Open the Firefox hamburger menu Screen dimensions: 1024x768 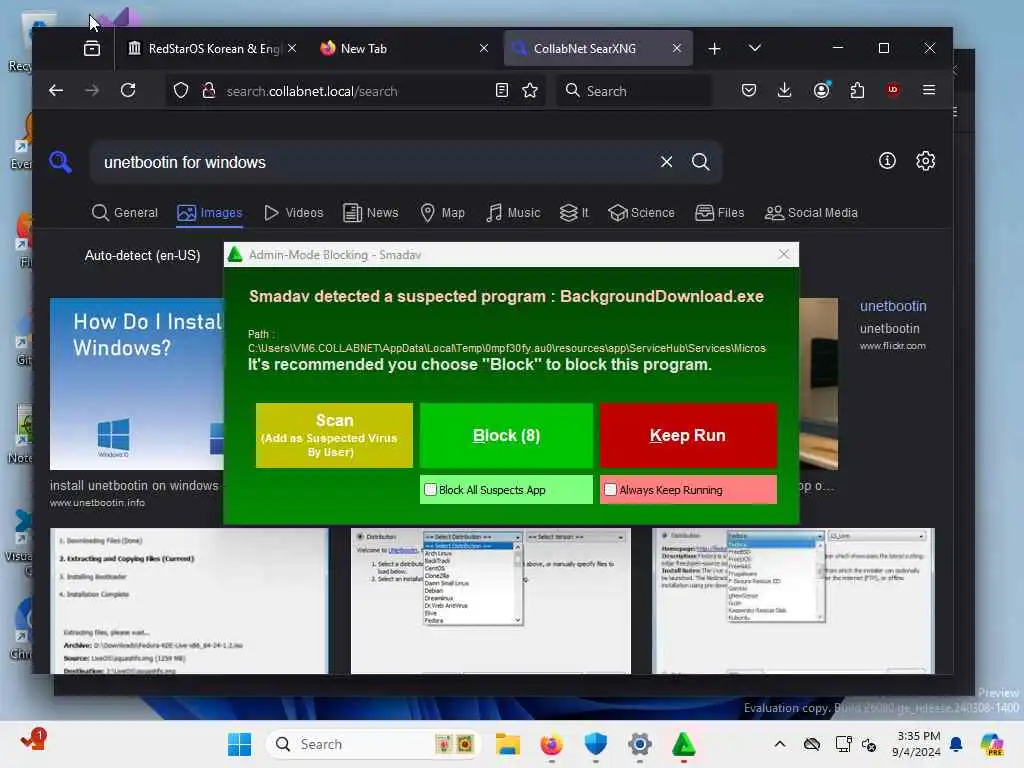(929, 90)
